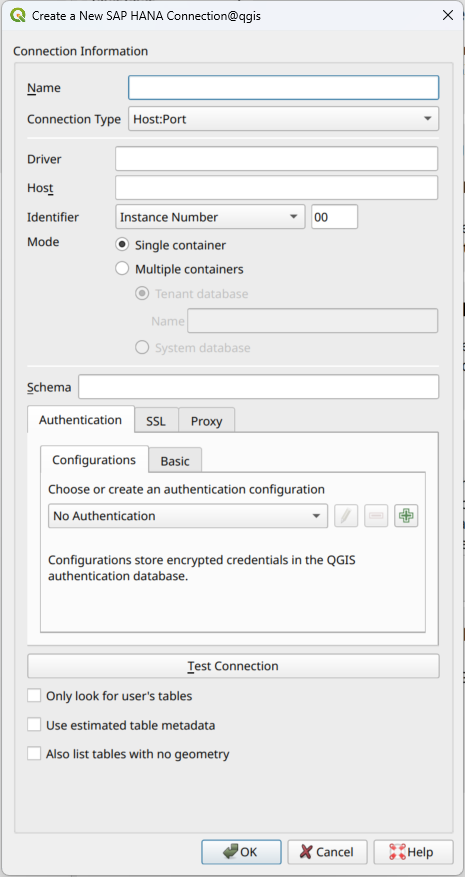Open the No Authentication configuration dropdown
465x877 pixels.
[188, 516]
